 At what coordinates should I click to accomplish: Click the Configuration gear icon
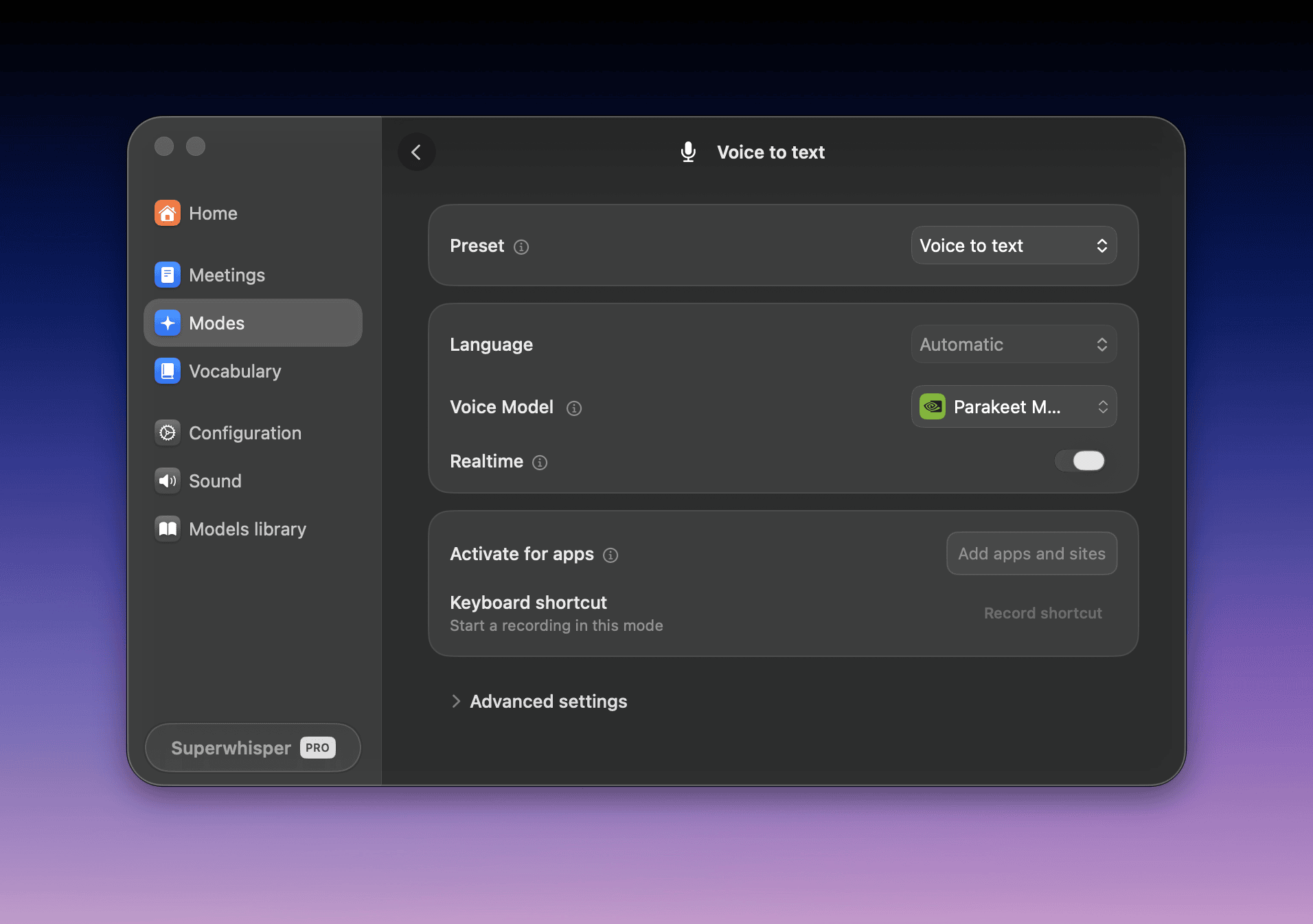[x=168, y=433]
